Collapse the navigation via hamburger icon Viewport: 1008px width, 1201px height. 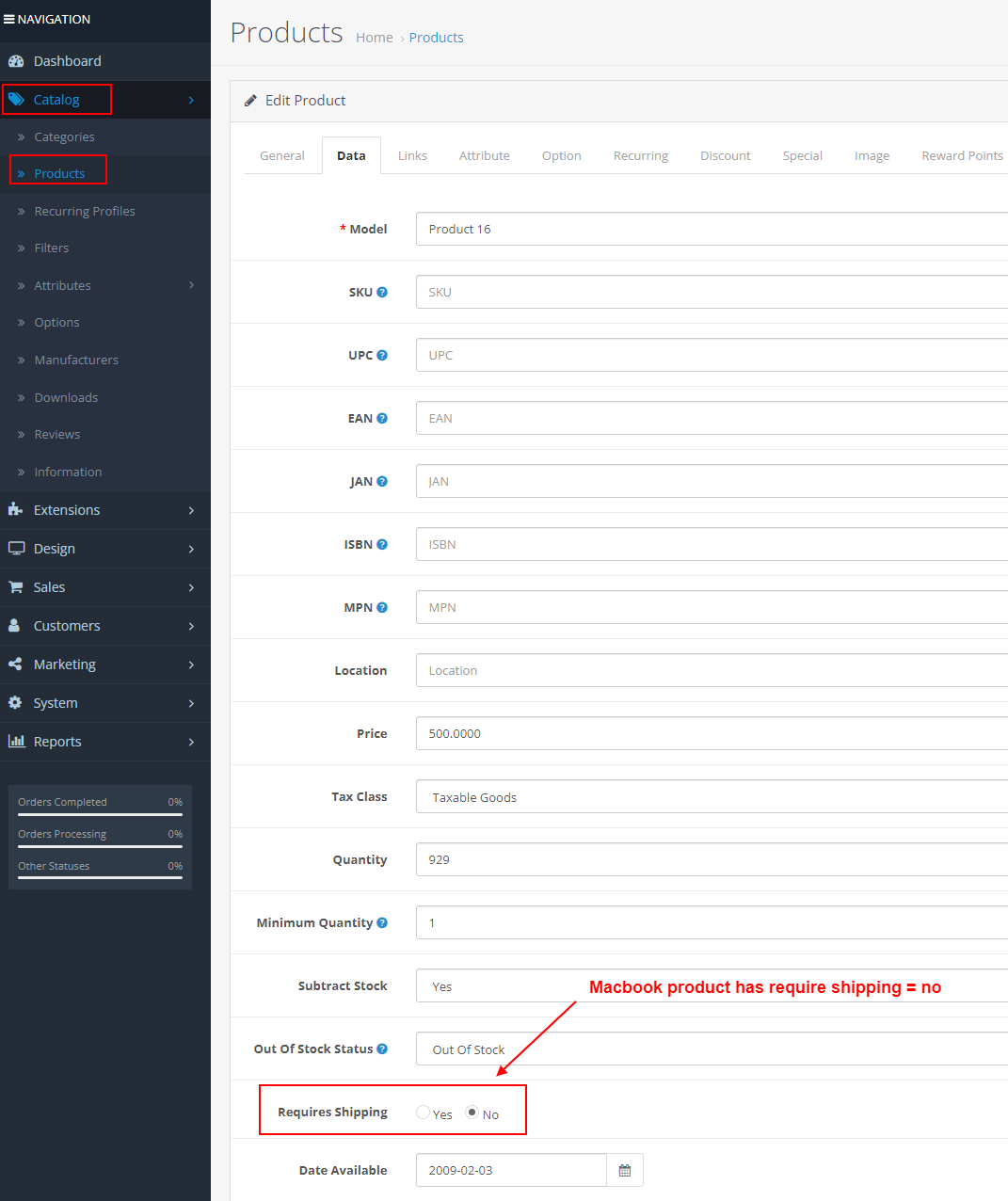click(10, 19)
